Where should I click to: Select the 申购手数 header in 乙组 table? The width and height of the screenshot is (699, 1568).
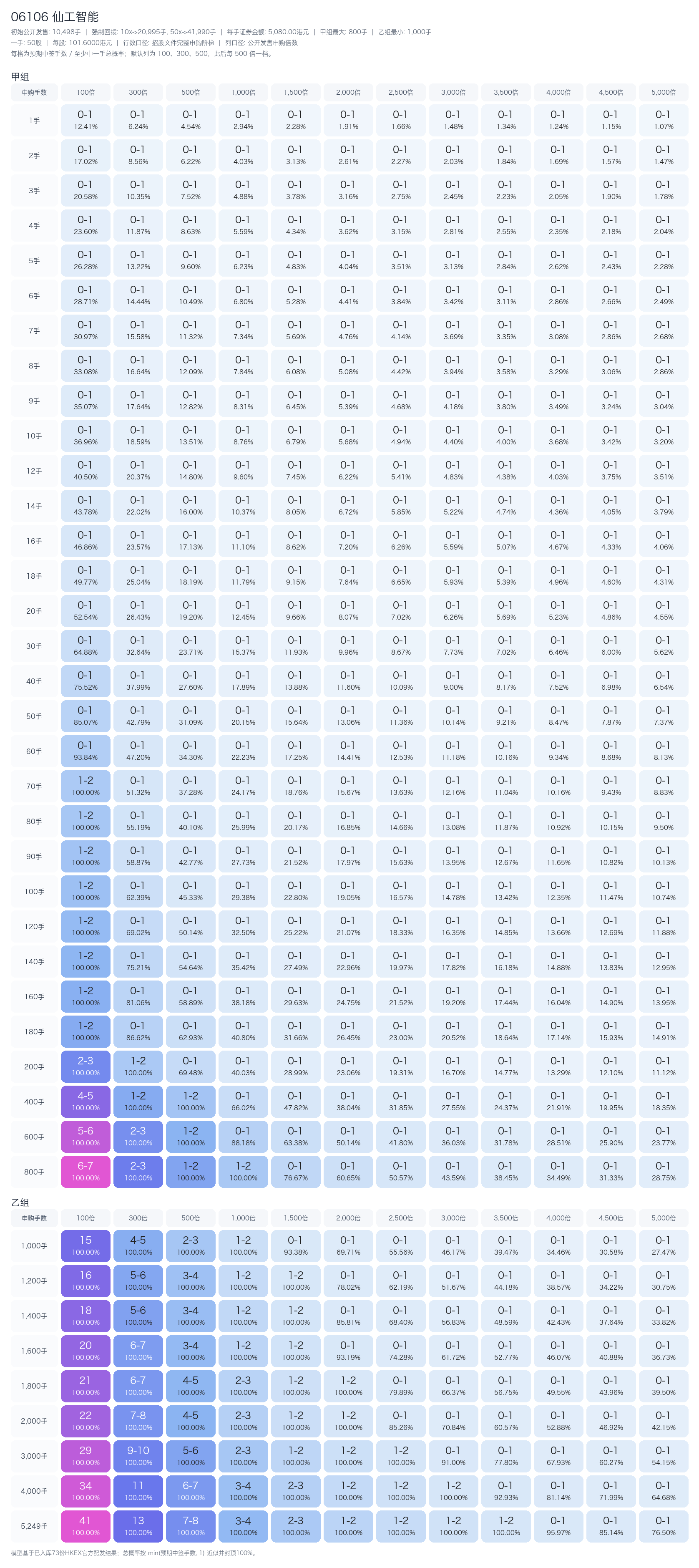pos(34,1218)
